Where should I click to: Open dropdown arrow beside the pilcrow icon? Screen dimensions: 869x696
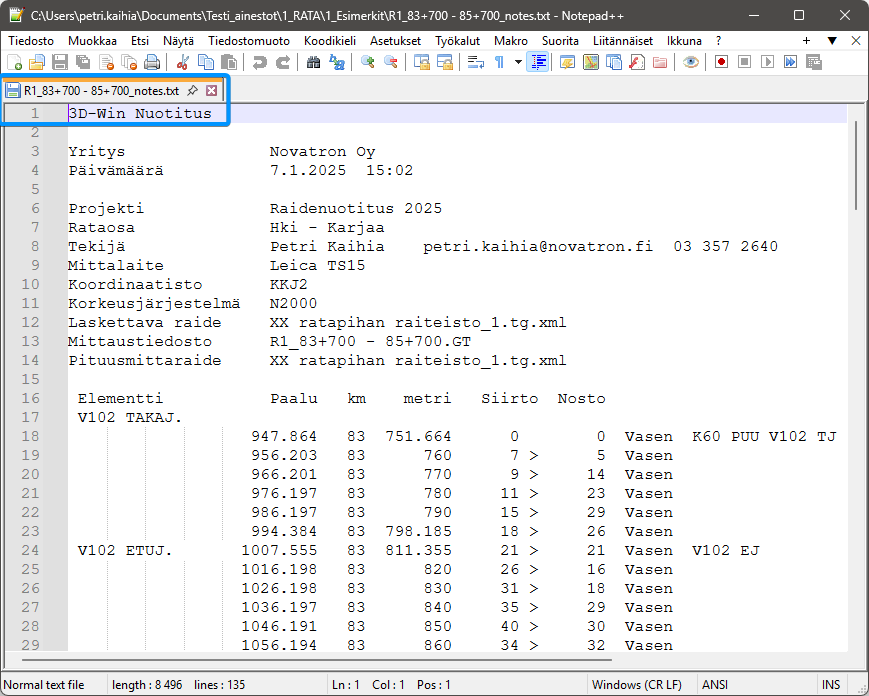point(518,62)
